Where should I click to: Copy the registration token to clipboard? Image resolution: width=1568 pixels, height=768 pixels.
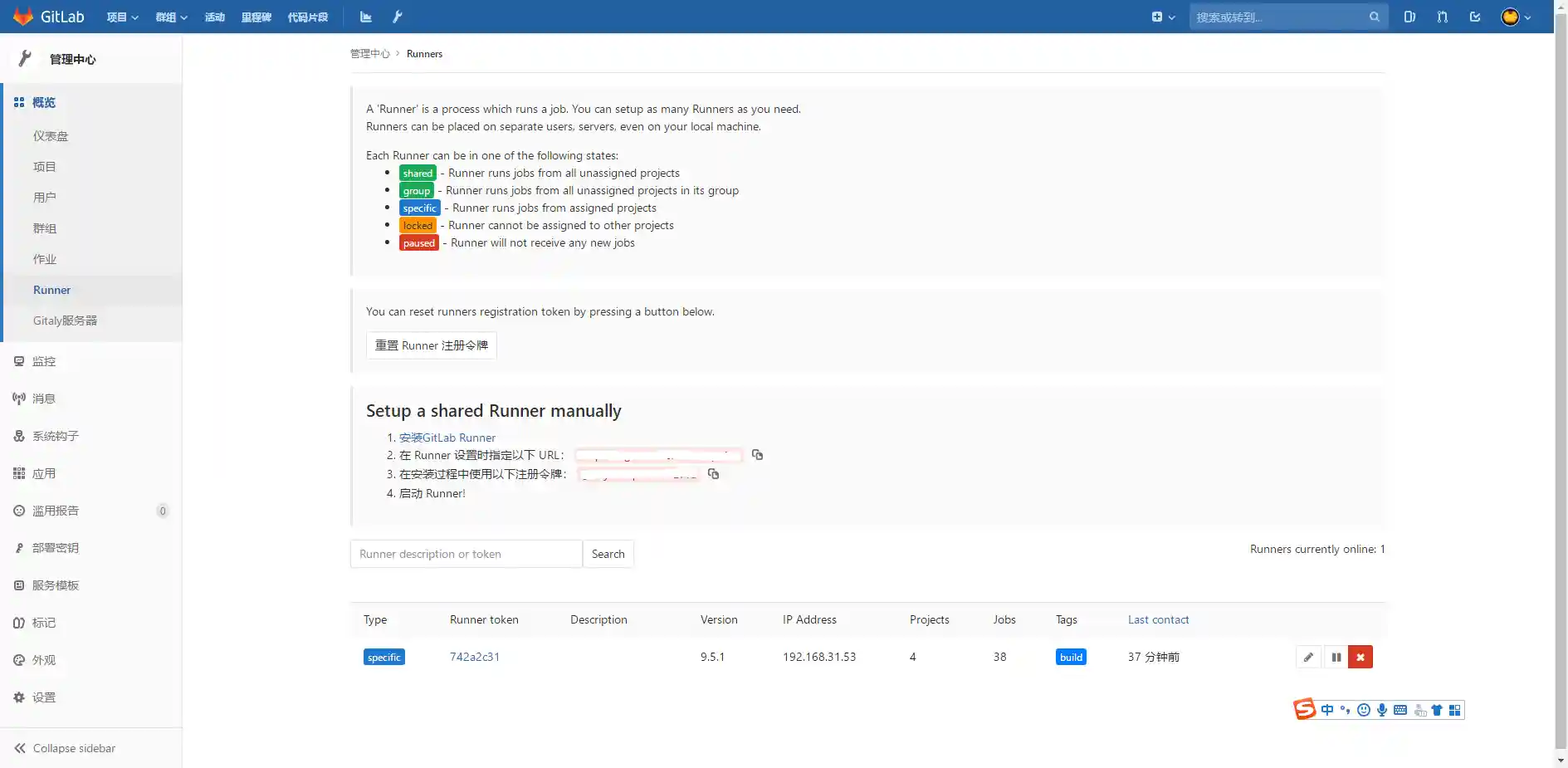pos(713,474)
